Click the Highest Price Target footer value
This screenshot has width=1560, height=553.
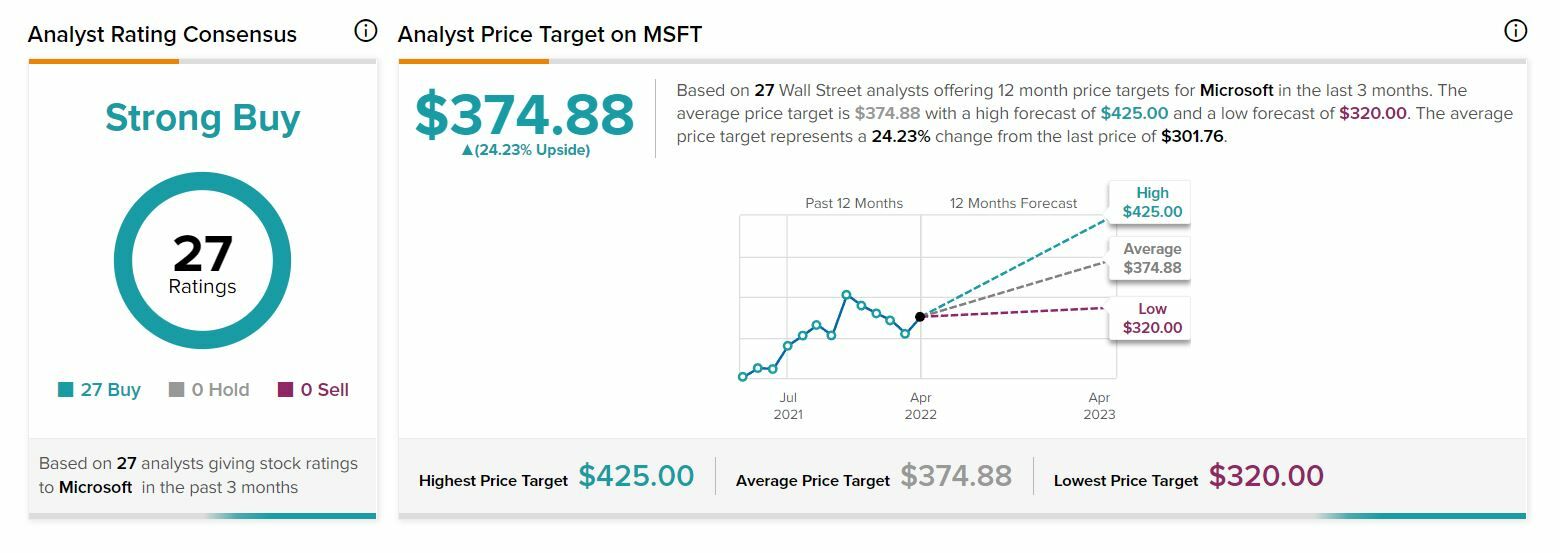click(x=636, y=476)
